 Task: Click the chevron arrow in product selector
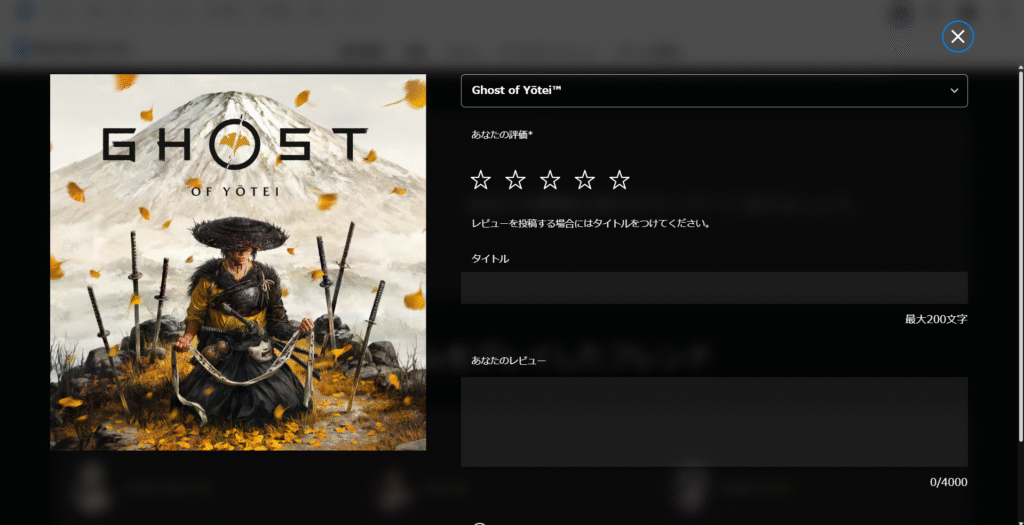(954, 91)
